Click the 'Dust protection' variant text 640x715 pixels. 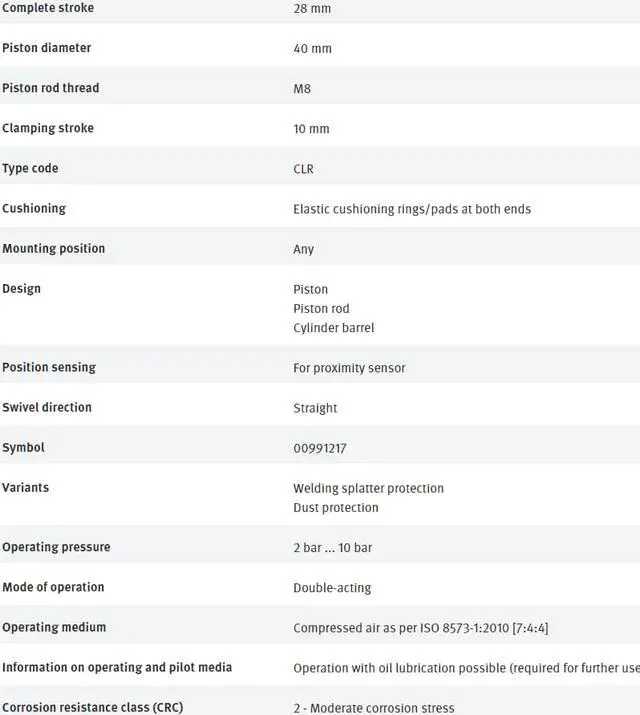click(x=336, y=507)
